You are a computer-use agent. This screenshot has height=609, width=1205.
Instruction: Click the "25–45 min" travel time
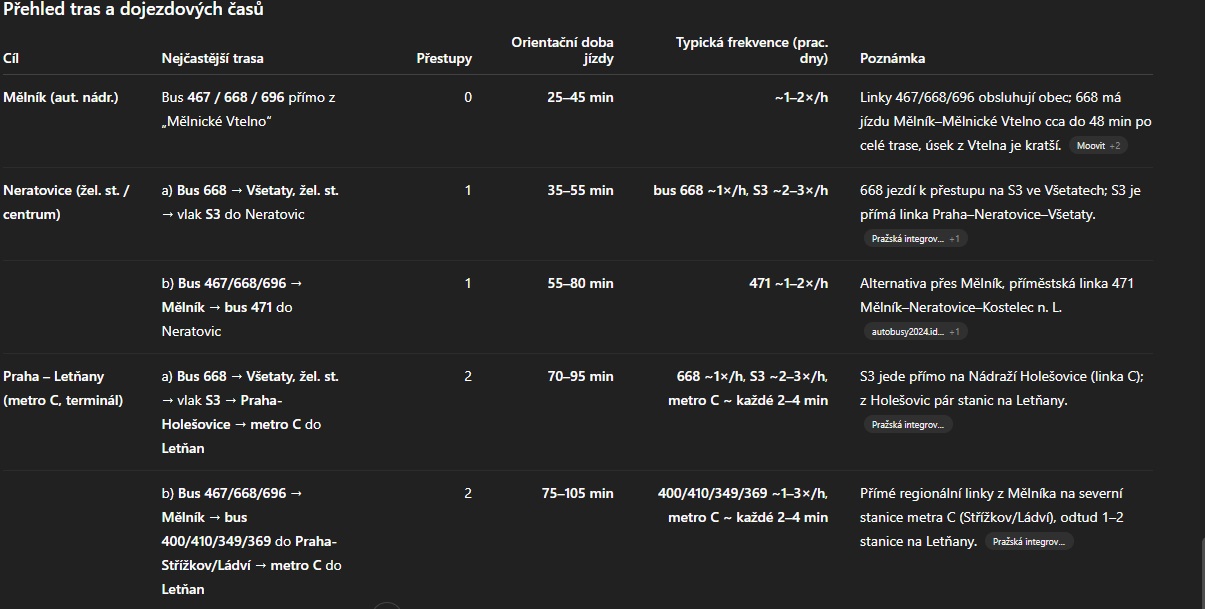pyautogui.click(x=580, y=98)
